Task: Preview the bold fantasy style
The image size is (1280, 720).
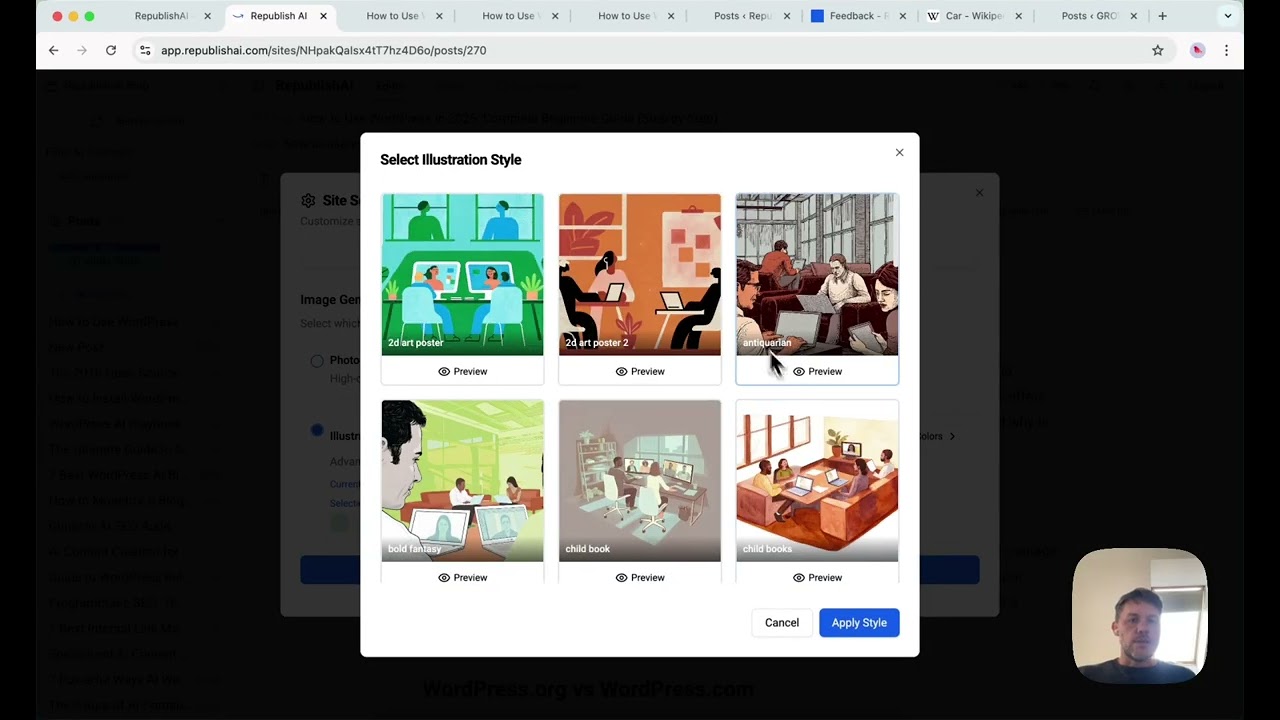Action: coord(462,577)
